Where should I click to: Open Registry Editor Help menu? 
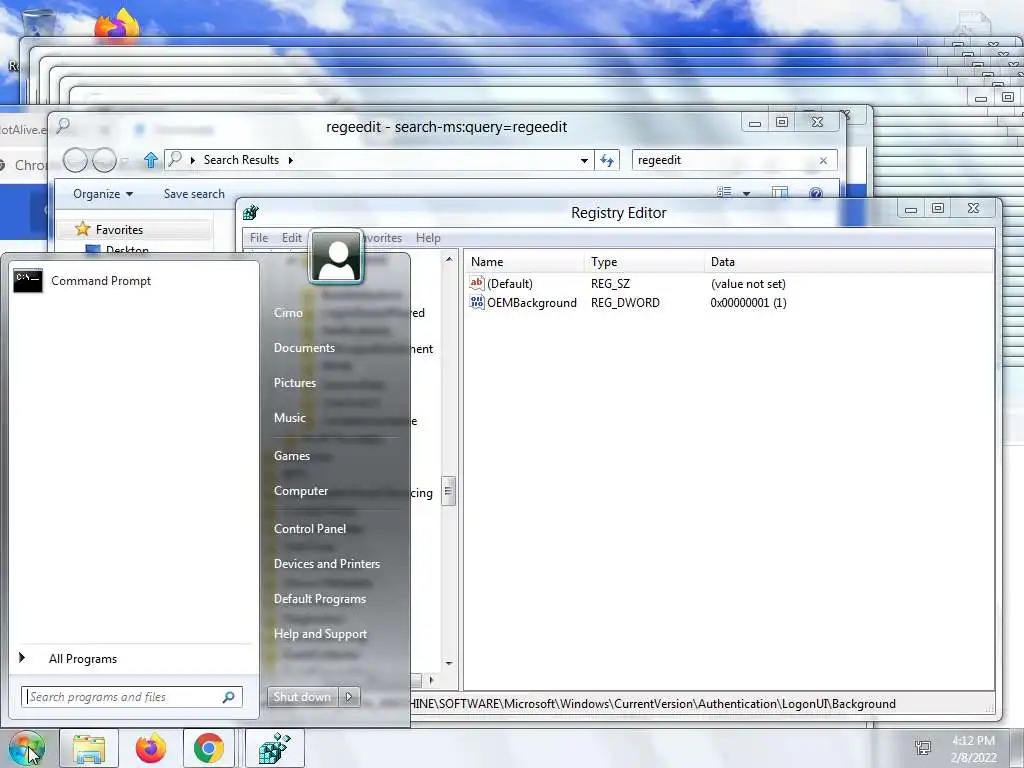[x=428, y=238]
